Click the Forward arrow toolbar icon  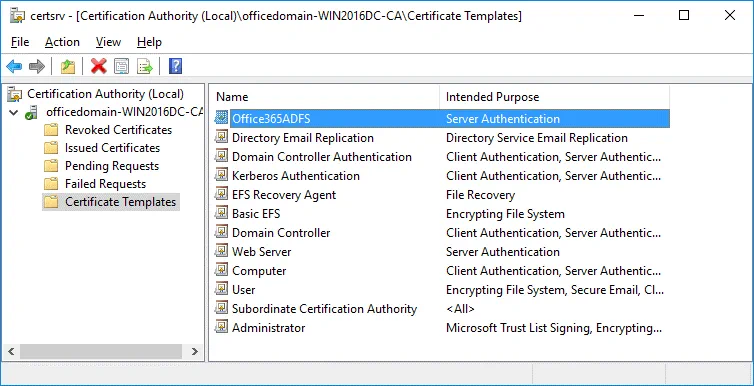(37, 66)
